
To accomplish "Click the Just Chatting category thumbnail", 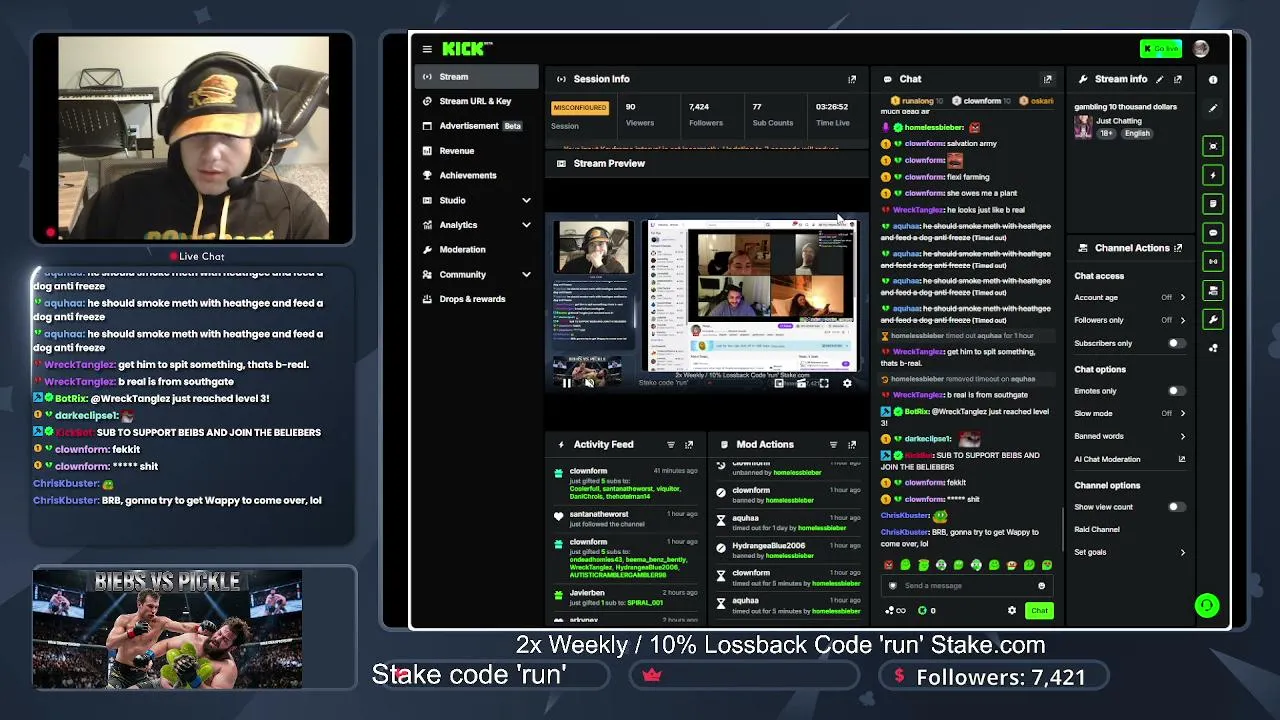I will point(1083,127).
